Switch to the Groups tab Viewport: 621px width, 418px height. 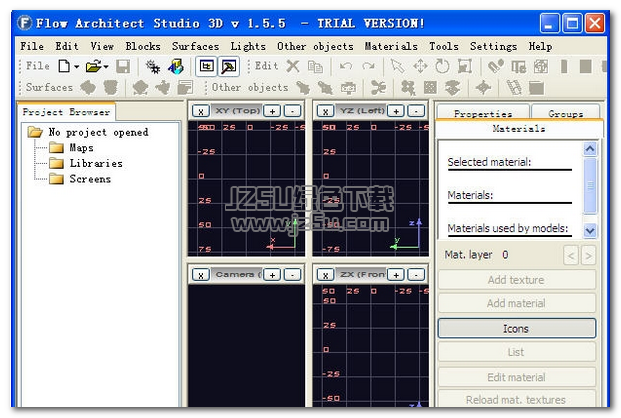click(566, 114)
